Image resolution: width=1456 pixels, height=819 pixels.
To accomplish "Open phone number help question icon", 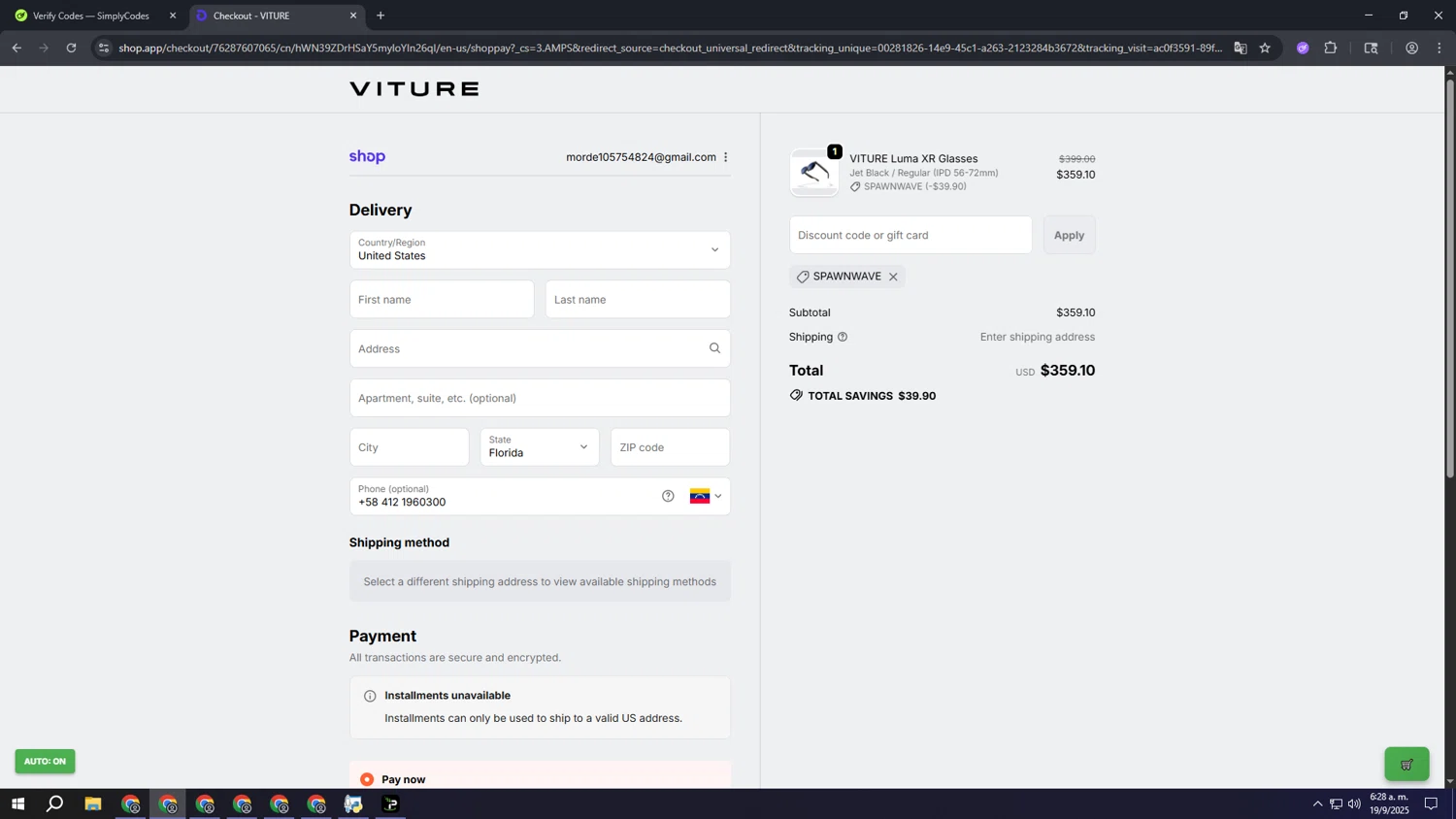I will click(668, 496).
